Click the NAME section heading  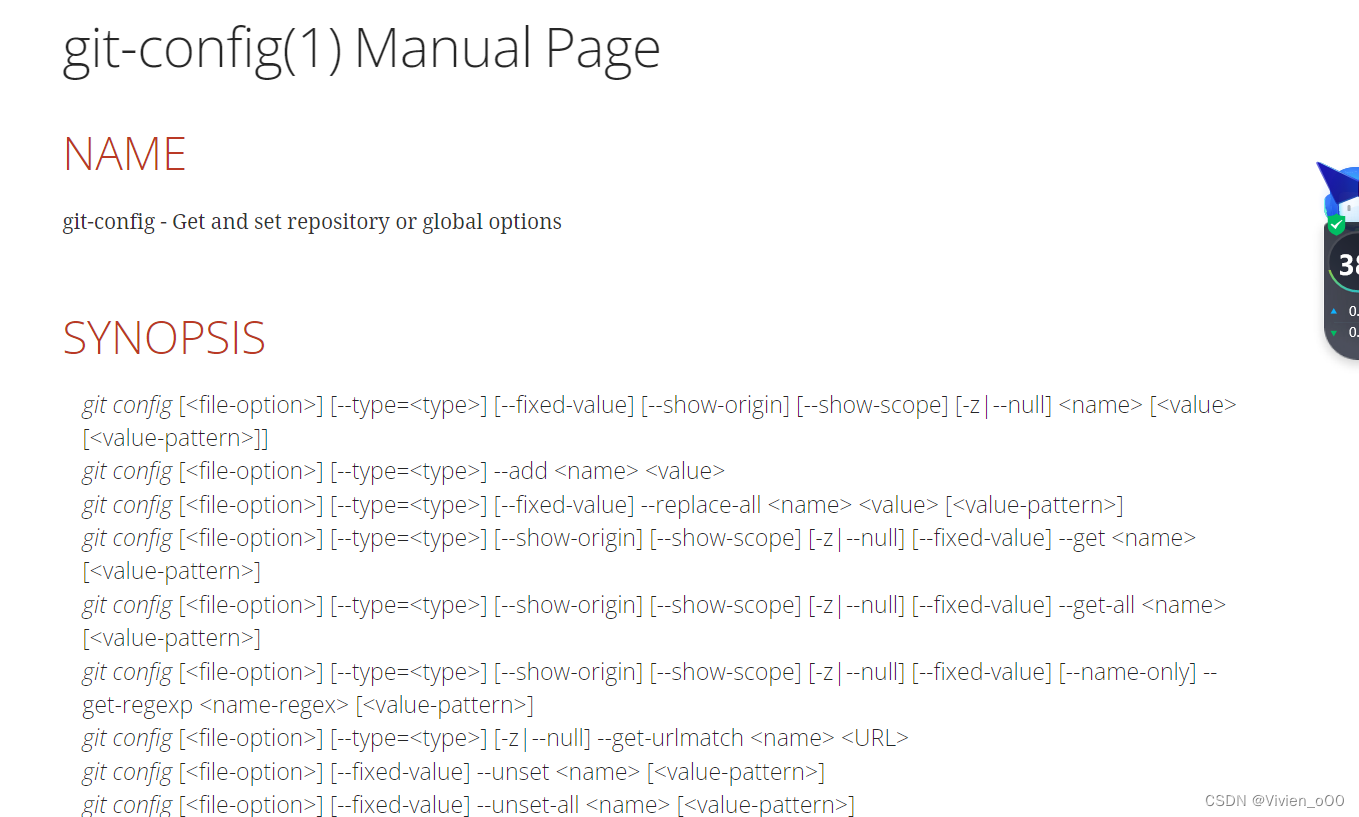(124, 154)
